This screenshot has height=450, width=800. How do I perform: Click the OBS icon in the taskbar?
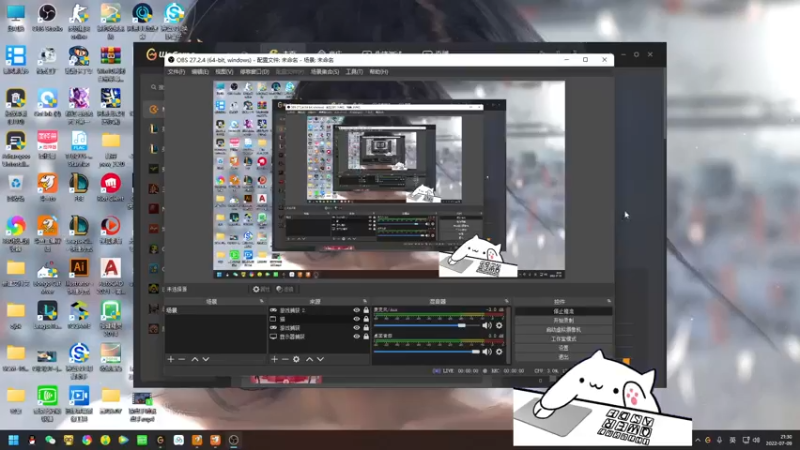234,440
